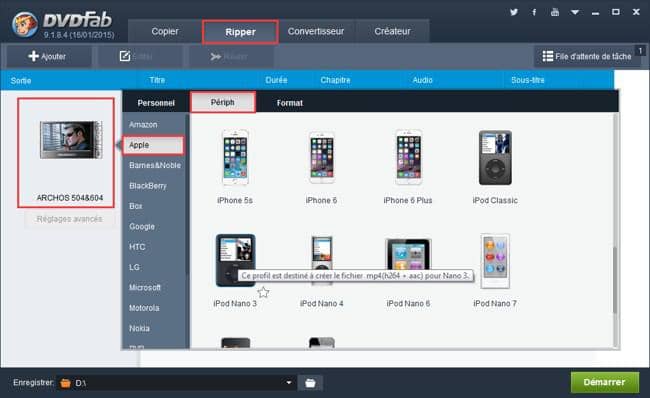Click the Sous-titre column header

(x=528, y=80)
